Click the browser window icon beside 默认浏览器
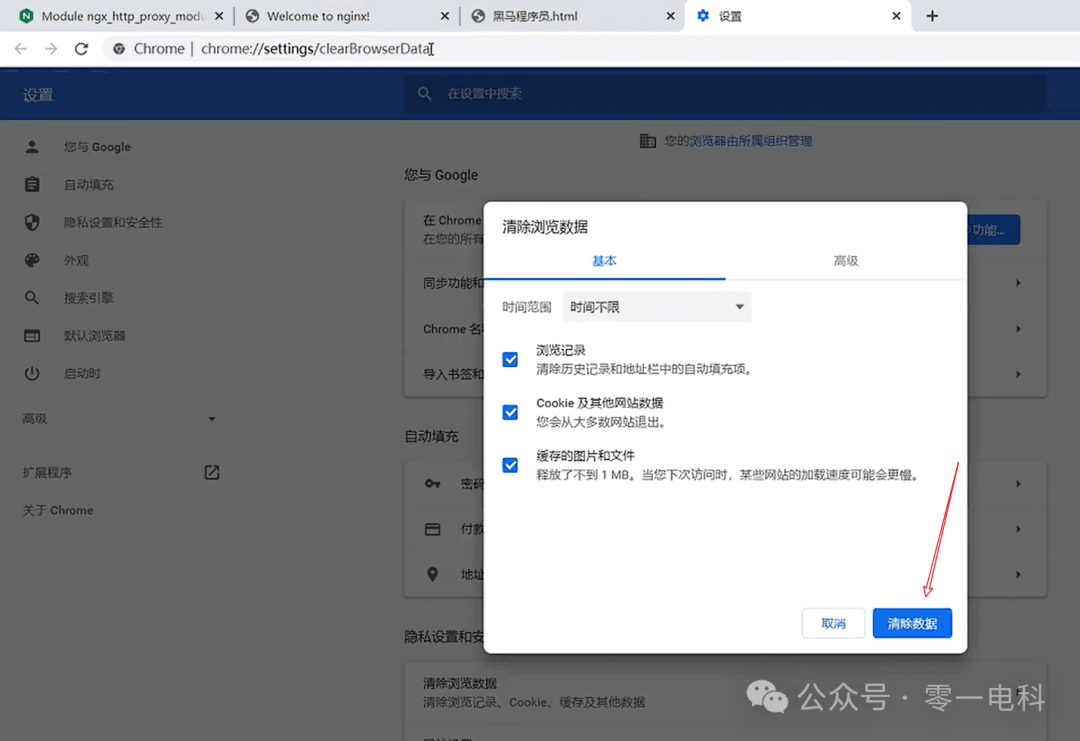Image resolution: width=1080 pixels, height=741 pixels. [x=32, y=335]
